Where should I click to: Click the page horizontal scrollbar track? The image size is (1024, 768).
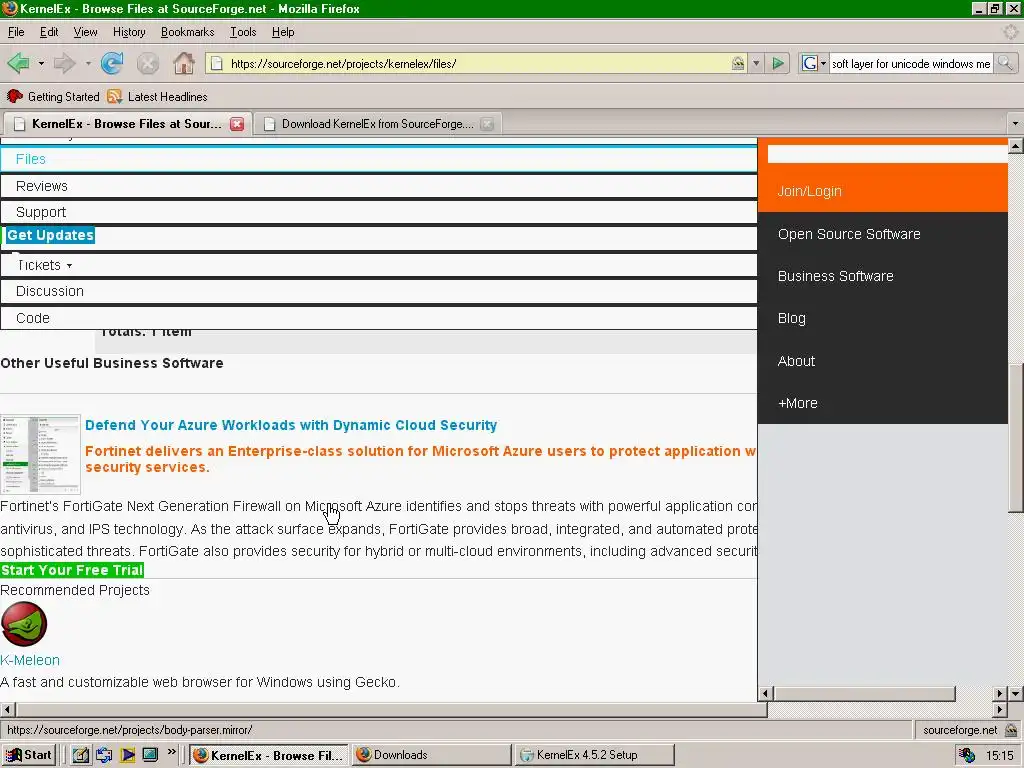[x=880, y=709]
